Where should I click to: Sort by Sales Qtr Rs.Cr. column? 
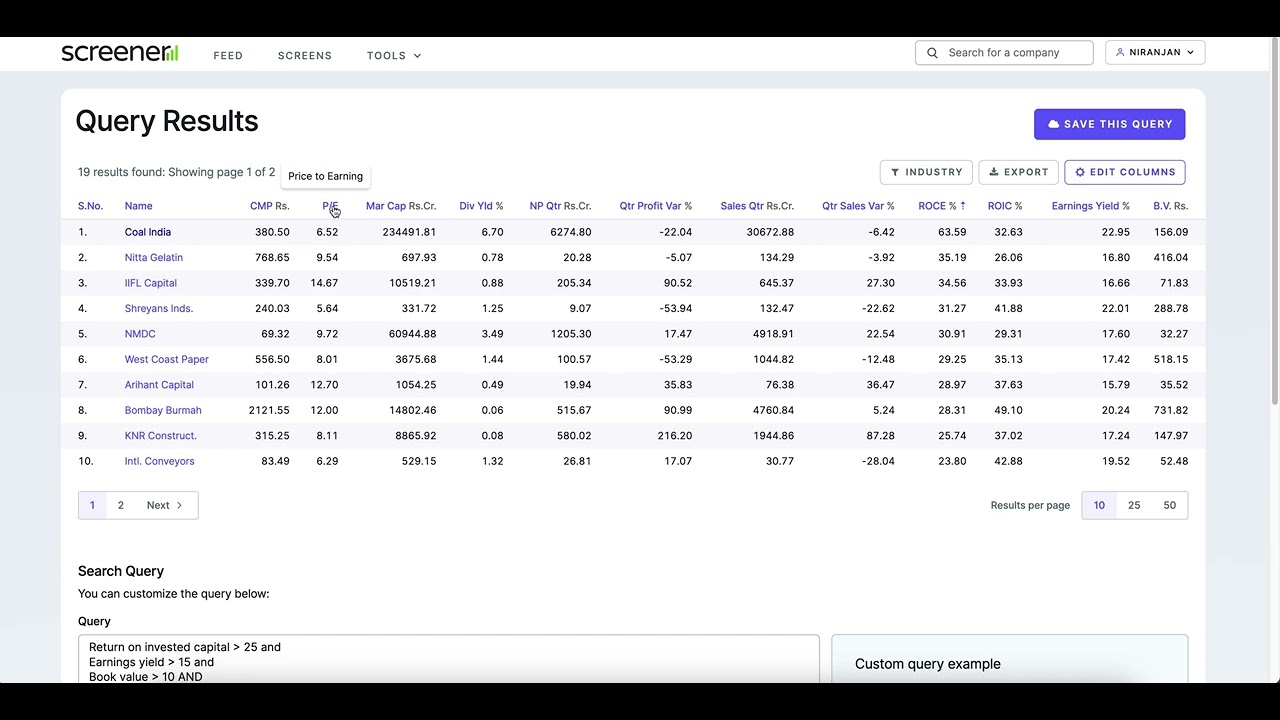click(757, 206)
